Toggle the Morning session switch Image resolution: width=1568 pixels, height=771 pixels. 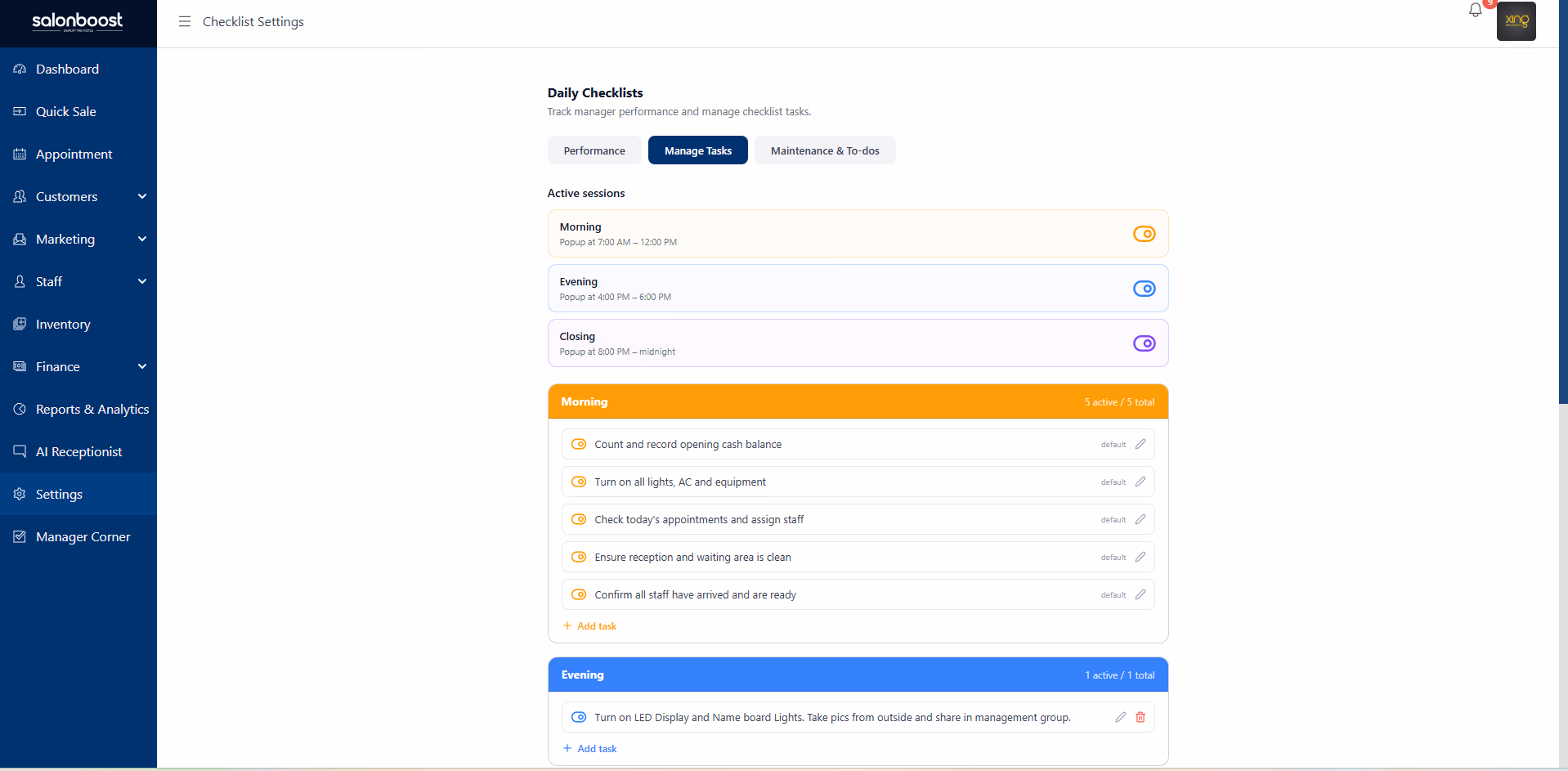(x=1144, y=234)
